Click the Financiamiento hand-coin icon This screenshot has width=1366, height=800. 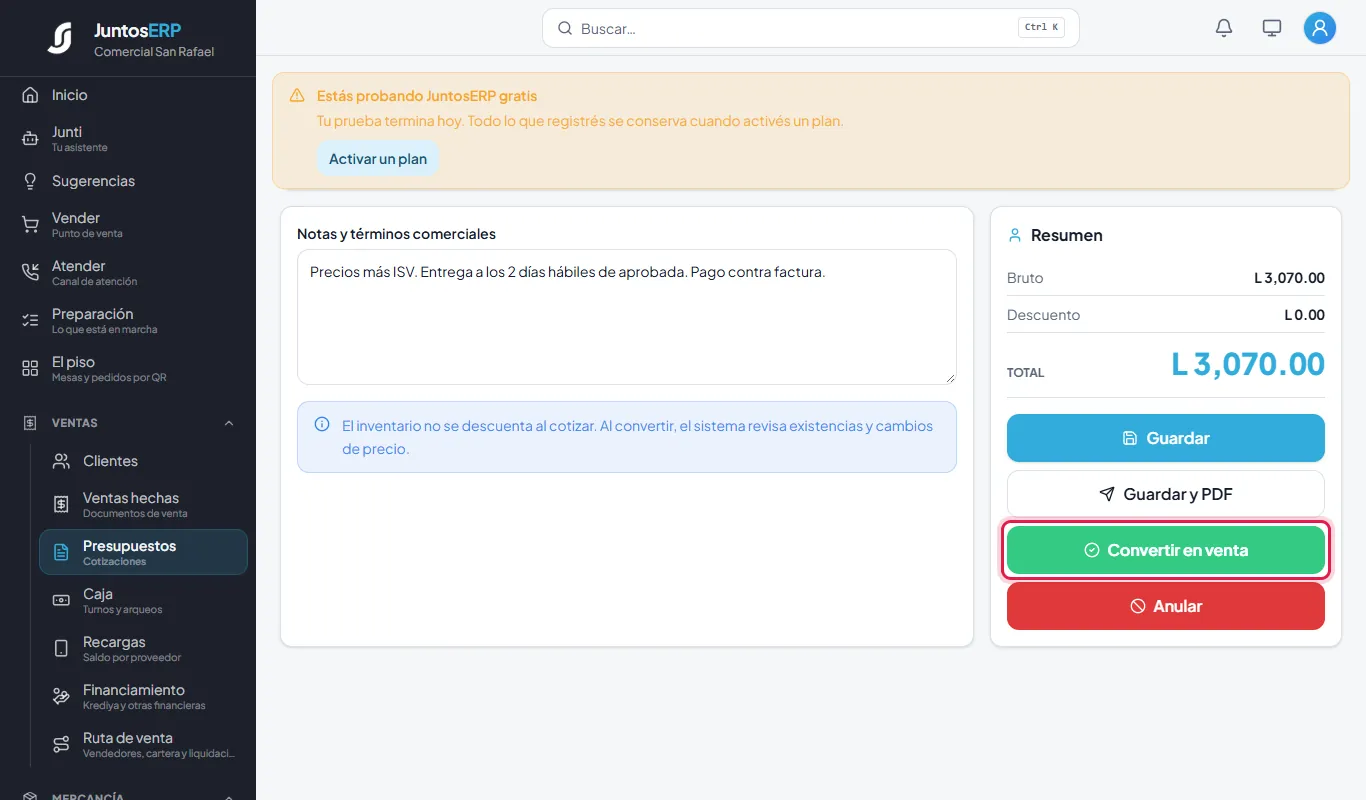click(61, 696)
